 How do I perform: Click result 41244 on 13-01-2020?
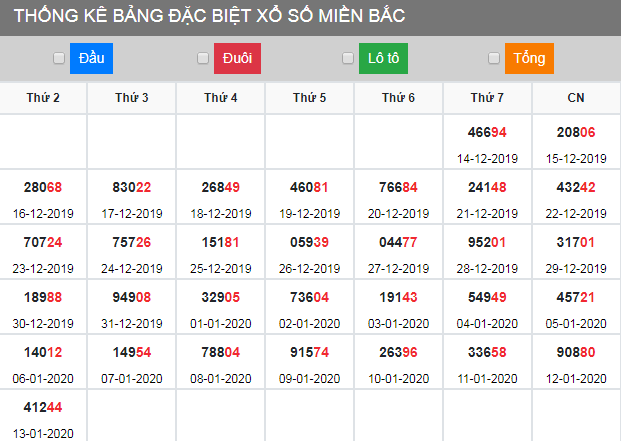[43, 407]
